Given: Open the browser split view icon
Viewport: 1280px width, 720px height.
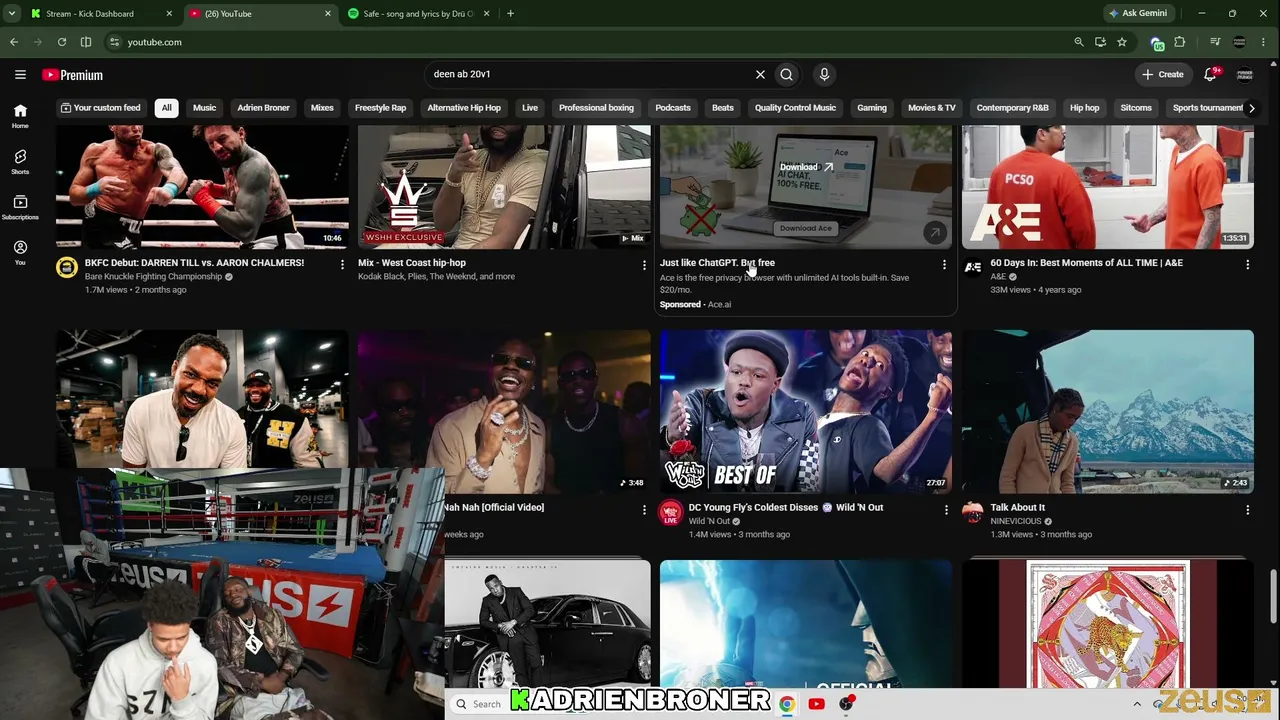Looking at the screenshot, I should point(86,42).
